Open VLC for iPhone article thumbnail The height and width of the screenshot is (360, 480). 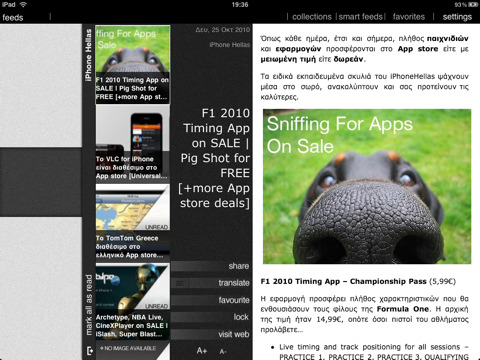click(x=133, y=143)
